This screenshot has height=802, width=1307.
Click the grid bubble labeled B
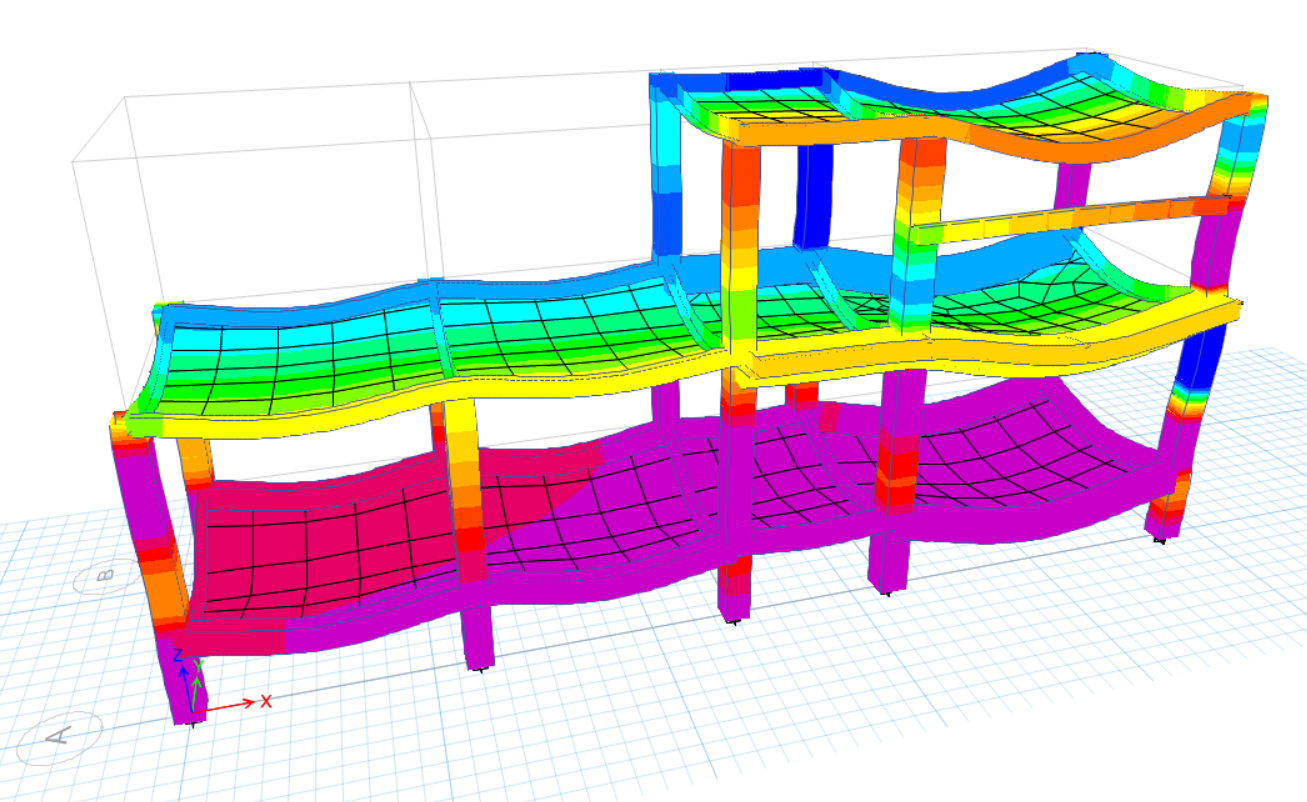(x=107, y=576)
